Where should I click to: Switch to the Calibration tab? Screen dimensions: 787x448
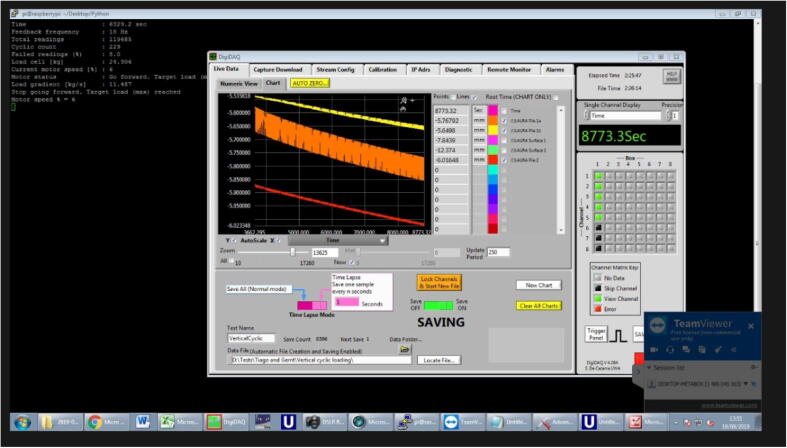point(383,70)
